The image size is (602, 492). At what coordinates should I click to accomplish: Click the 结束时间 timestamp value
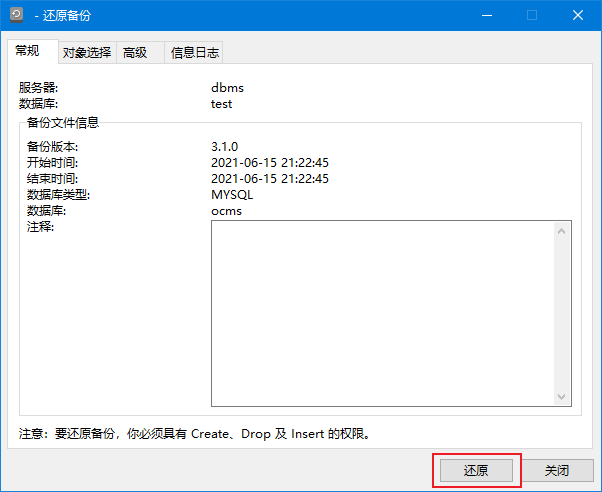coord(270,179)
